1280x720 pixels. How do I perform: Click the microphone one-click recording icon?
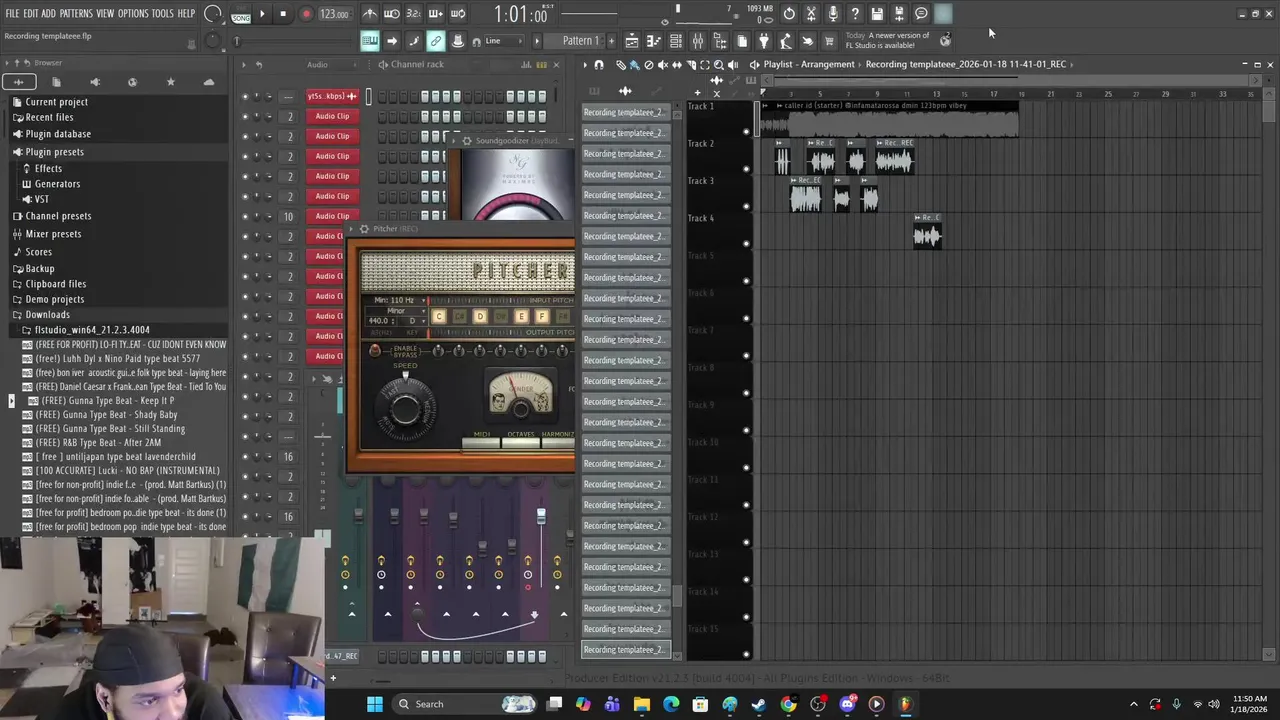(x=833, y=14)
